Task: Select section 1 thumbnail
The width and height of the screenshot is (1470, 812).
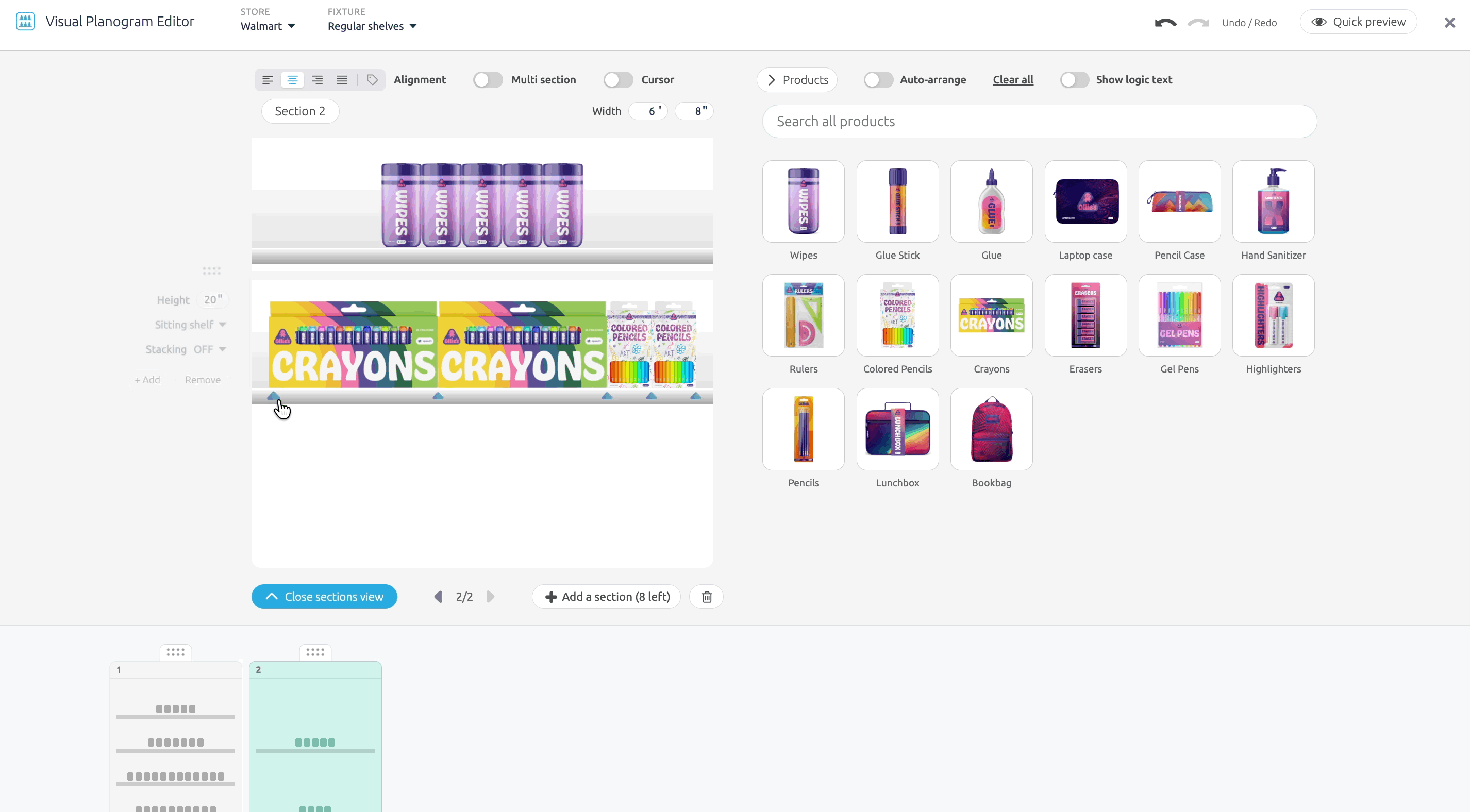Action: 176,737
